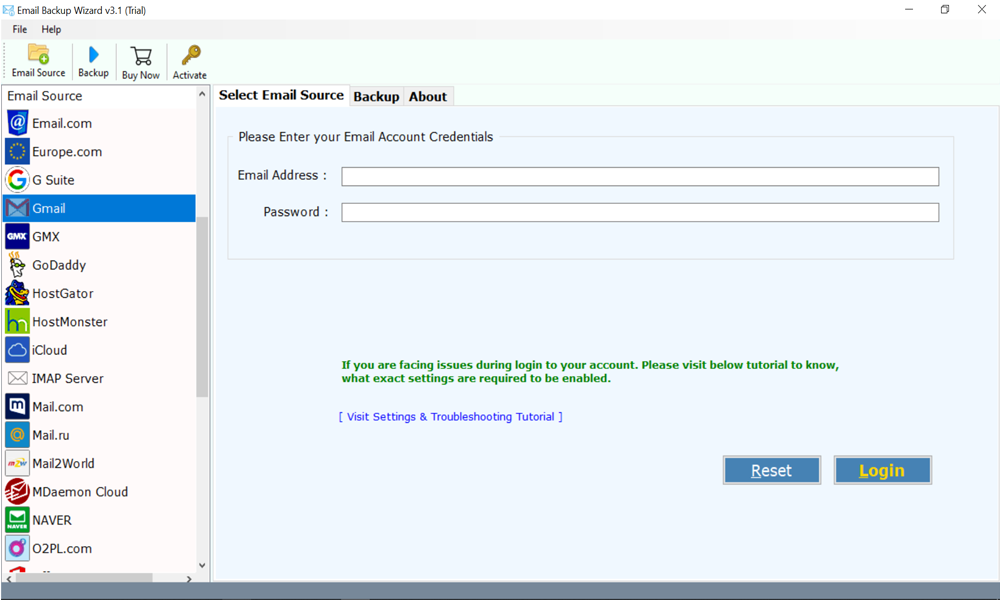Select the Mail2World text entry
The image size is (1000, 600).
point(63,464)
